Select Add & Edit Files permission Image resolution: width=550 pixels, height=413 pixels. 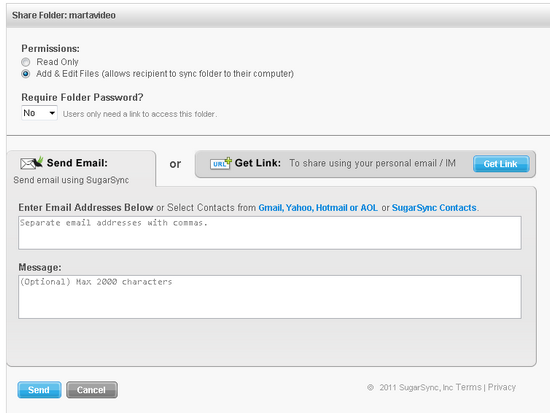25,74
